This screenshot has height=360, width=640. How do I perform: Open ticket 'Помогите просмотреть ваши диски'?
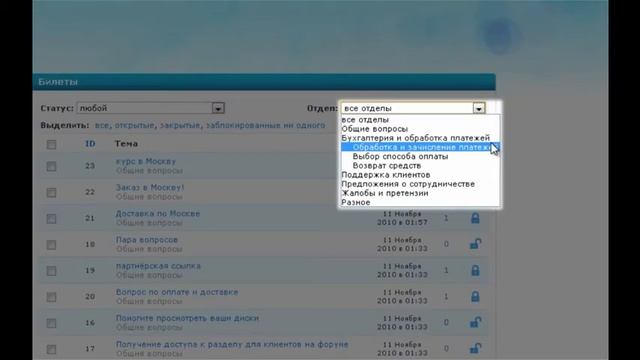187,318
